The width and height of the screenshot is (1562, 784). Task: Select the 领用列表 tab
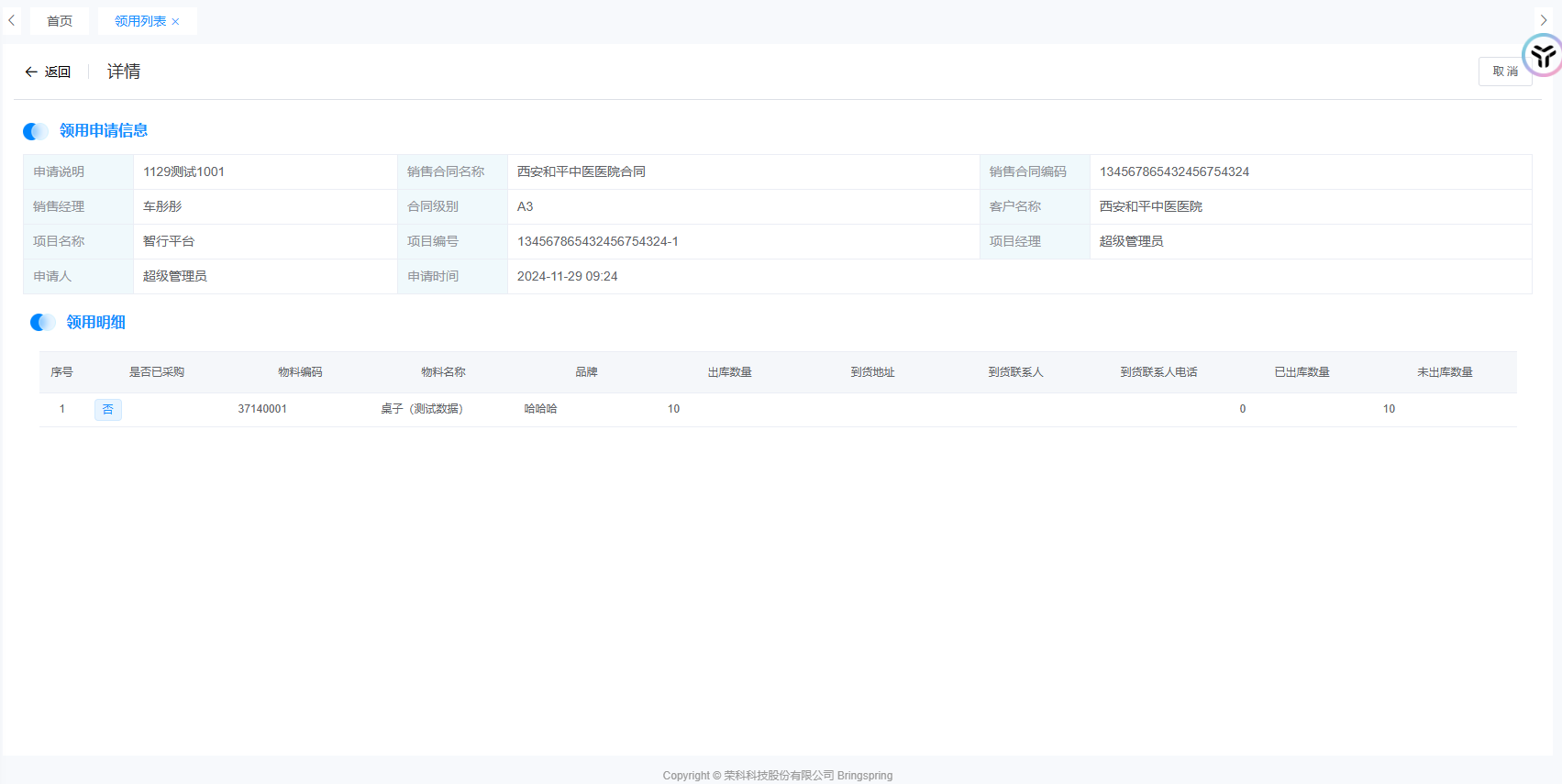coord(139,21)
